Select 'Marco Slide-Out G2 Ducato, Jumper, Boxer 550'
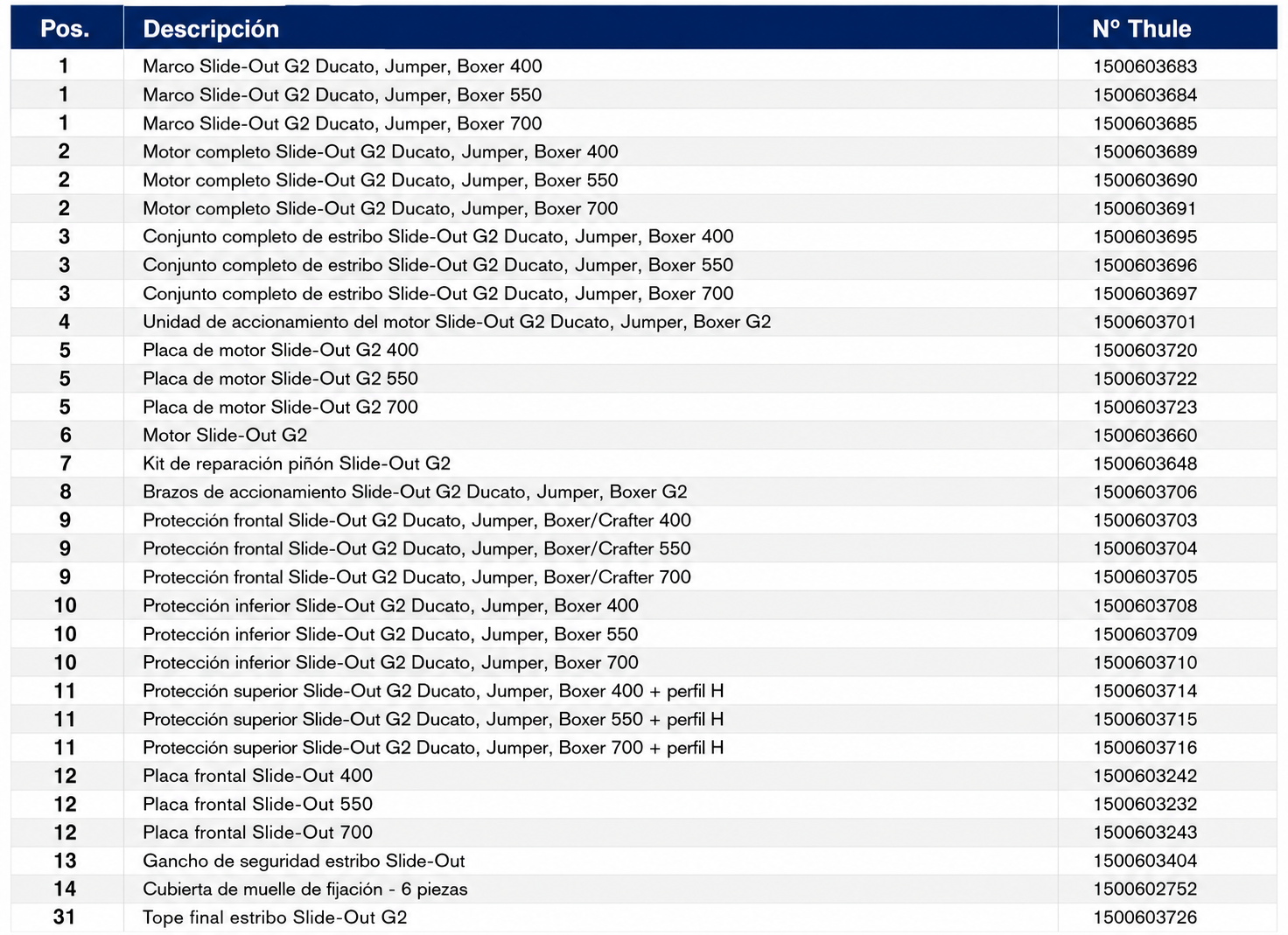1288x935 pixels. [342, 94]
